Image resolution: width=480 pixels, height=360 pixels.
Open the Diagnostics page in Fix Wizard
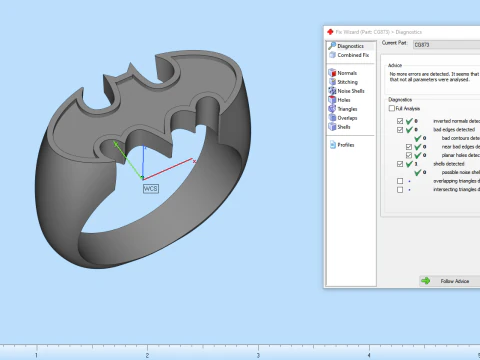coord(350,46)
